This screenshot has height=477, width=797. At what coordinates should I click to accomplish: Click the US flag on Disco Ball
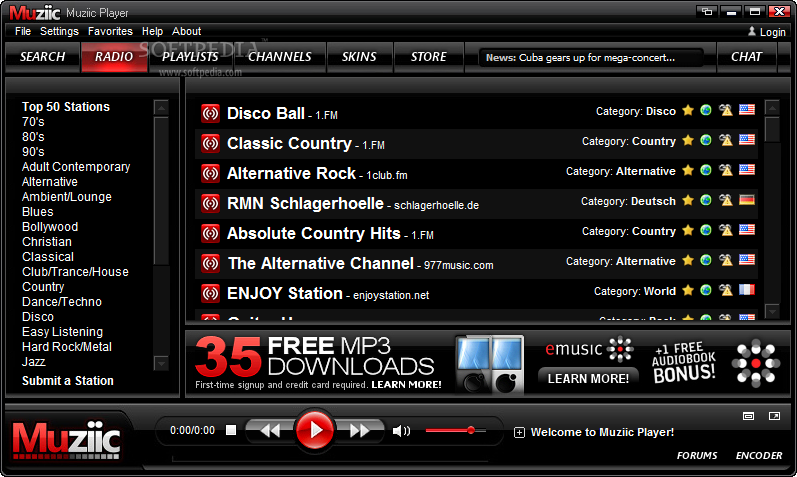click(747, 110)
